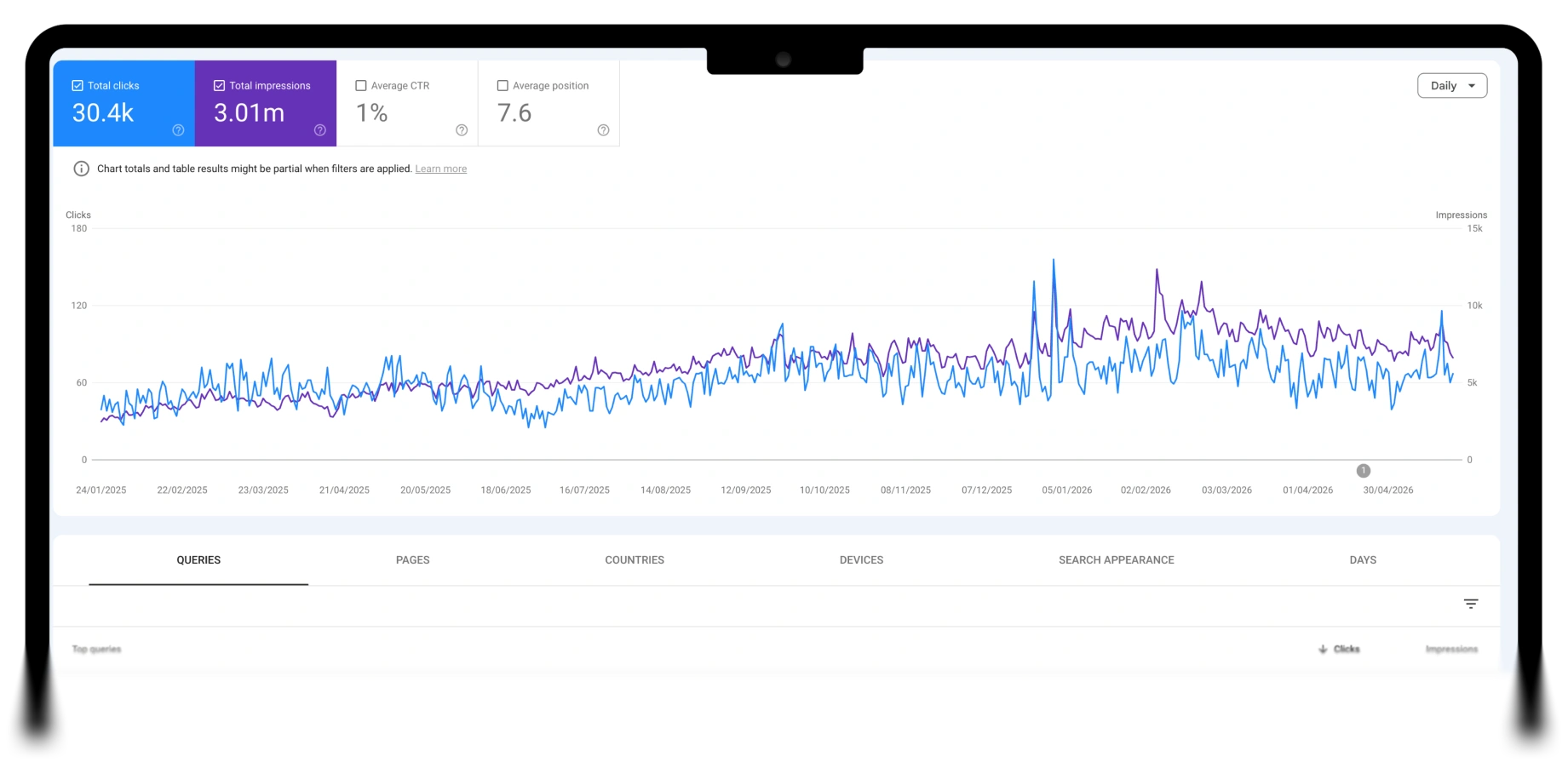Screen dimensions: 1568x768
Task: Open help icon on Average position card
Action: coord(603,130)
